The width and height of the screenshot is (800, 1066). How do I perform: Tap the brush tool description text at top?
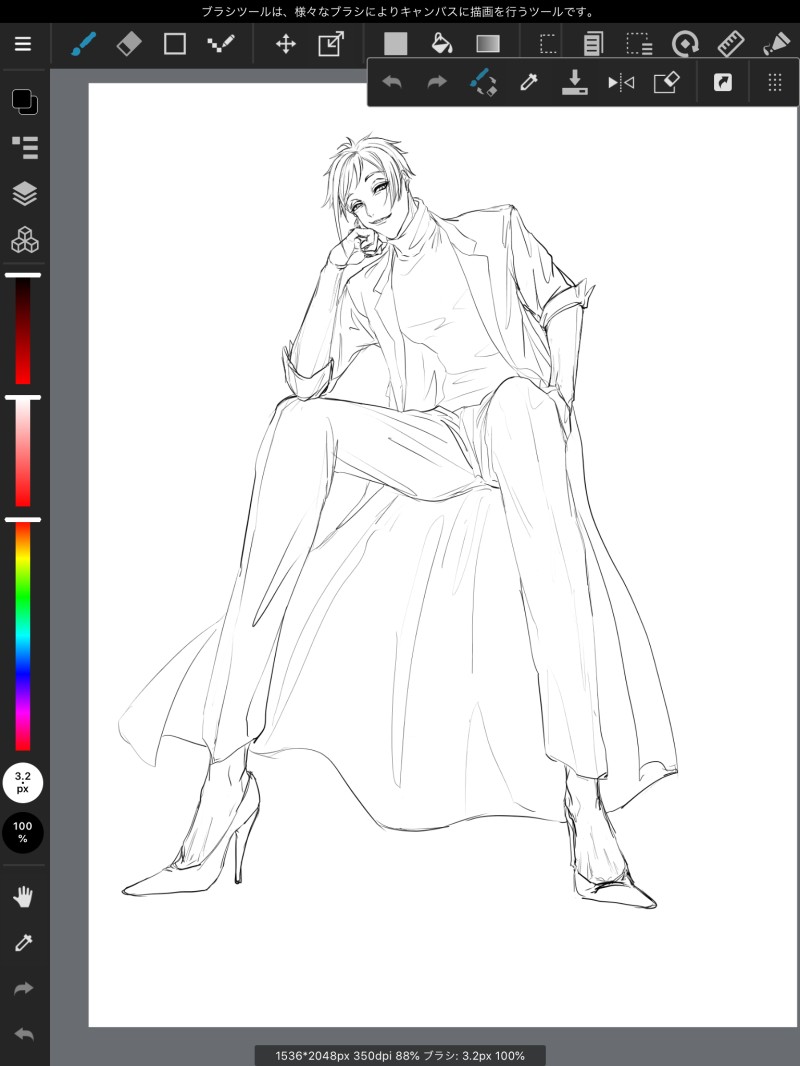coord(400,12)
